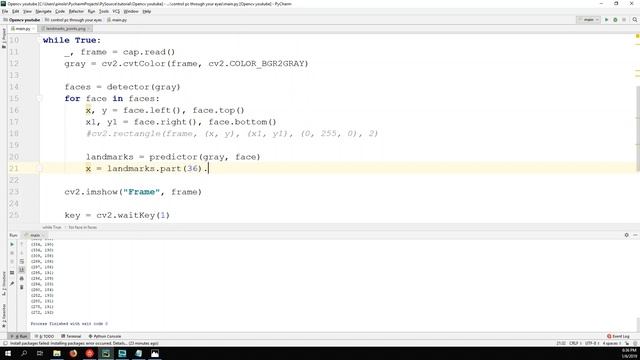The height and width of the screenshot is (360, 640).
Task: Open the Run menu
Action: coord(91,11)
